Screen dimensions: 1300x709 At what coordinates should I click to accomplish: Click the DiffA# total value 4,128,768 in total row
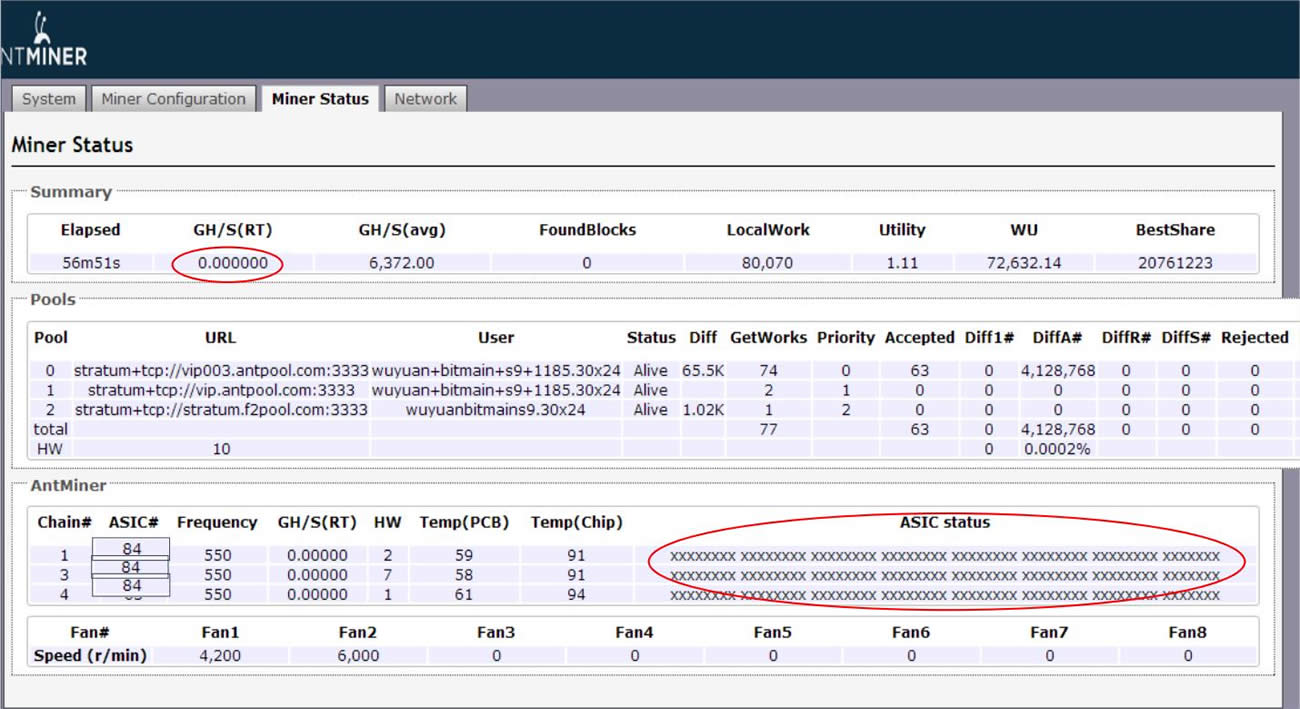click(1058, 429)
